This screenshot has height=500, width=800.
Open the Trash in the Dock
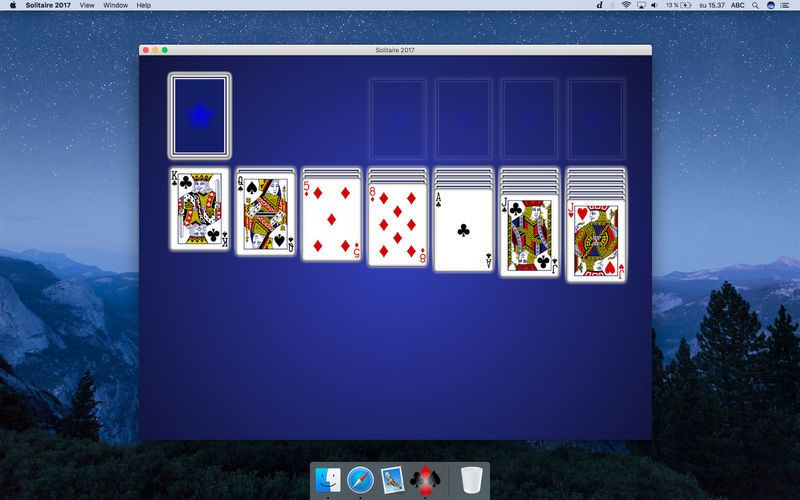tap(471, 480)
